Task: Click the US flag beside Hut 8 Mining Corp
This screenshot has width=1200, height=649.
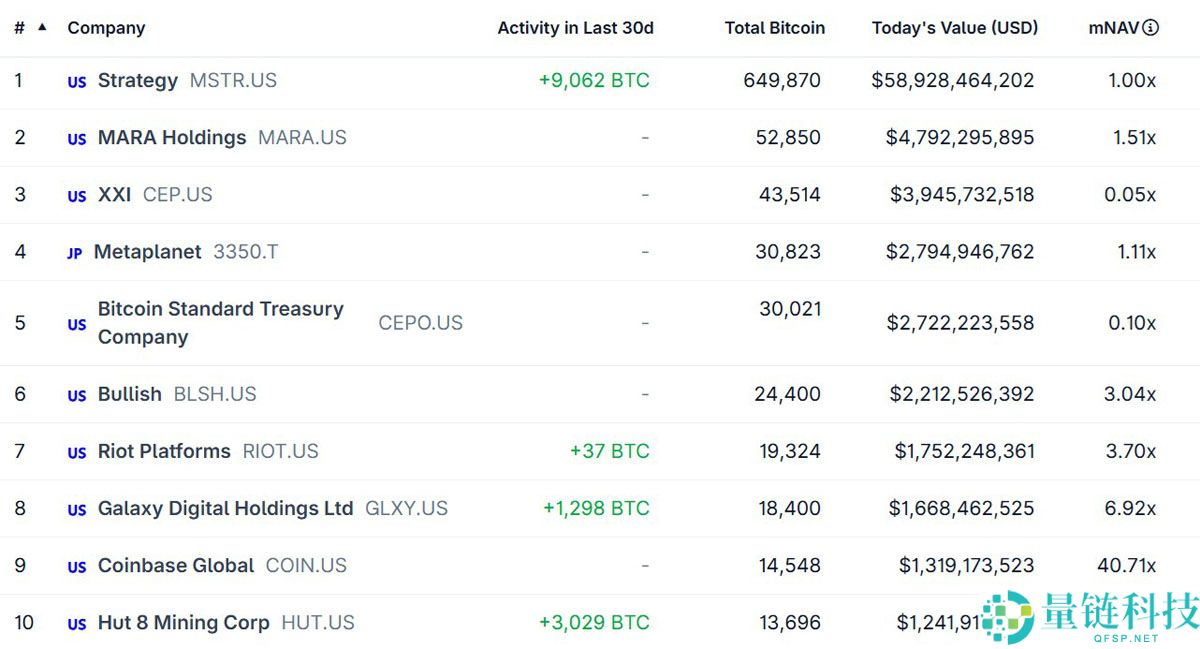Action: (x=76, y=624)
